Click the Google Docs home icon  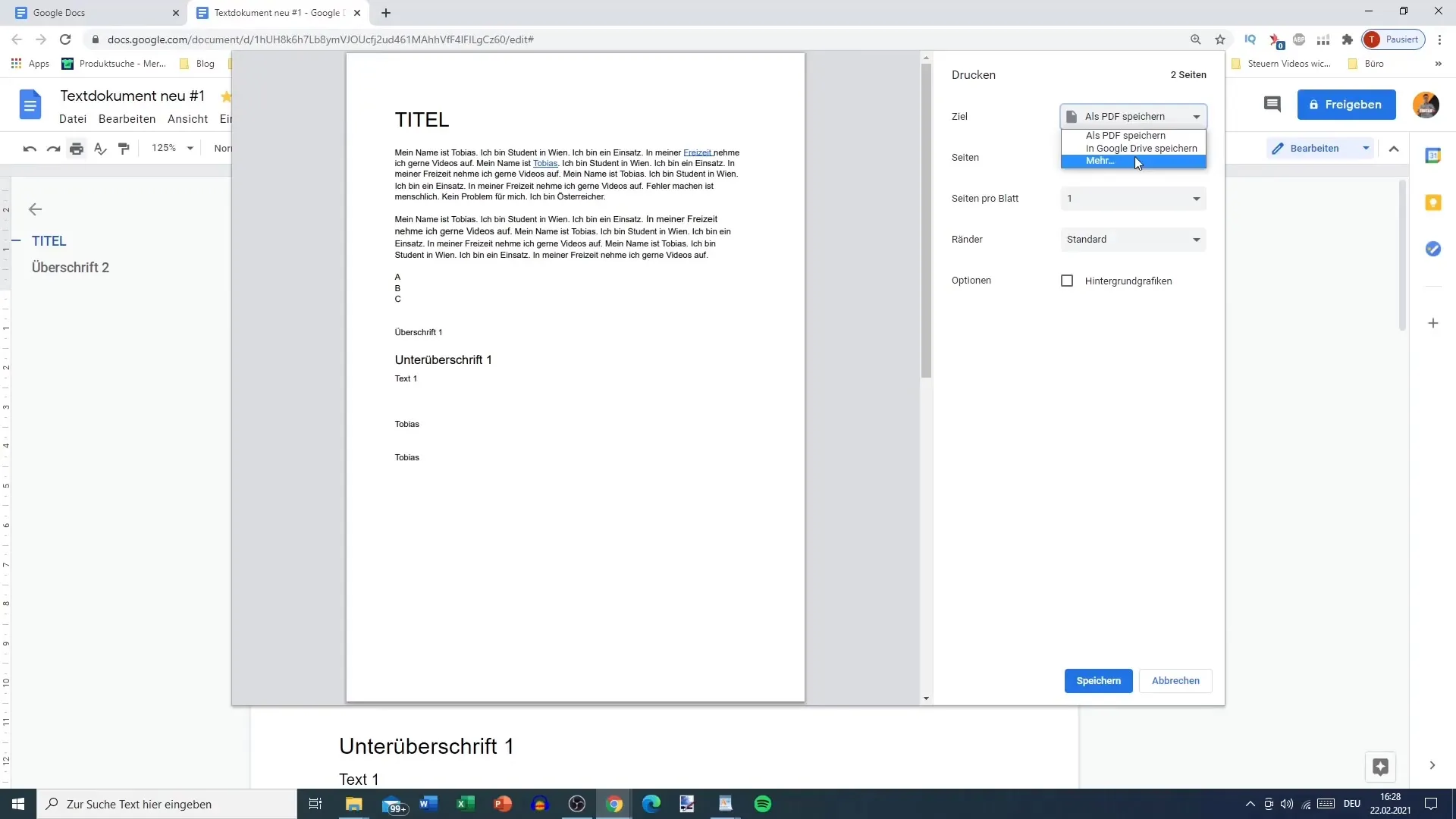27,104
